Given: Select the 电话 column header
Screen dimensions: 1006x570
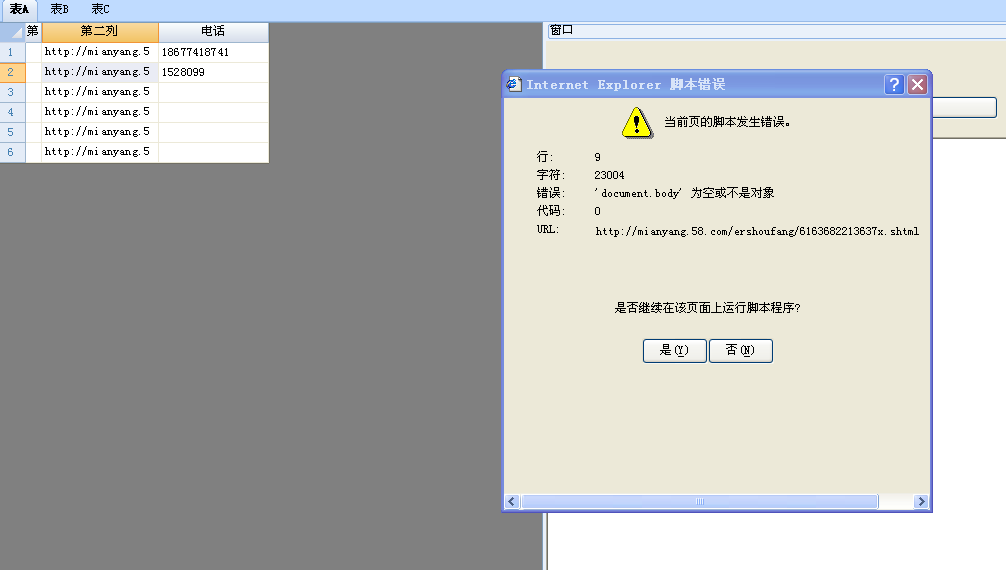Looking at the screenshot, I should 213,31.
